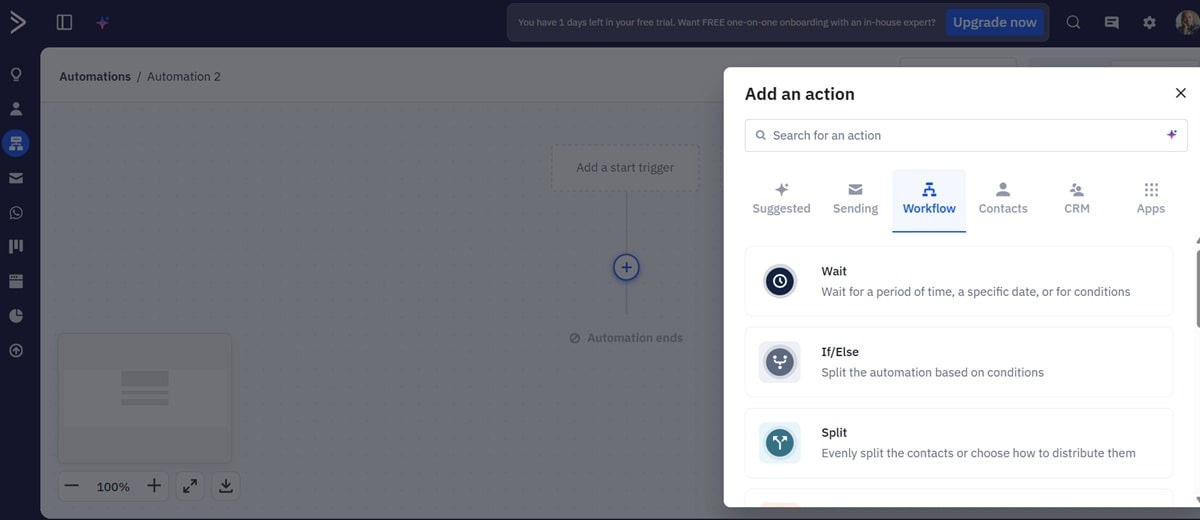This screenshot has height=520, width=1200.
Task: Switch to the Apps tab
Action: (1151, 199)
